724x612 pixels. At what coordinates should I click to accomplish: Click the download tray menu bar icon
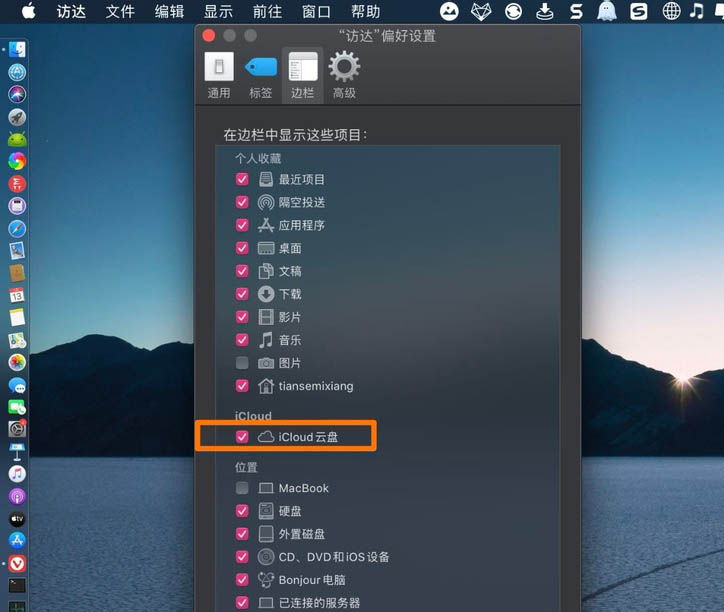(545, 11)
